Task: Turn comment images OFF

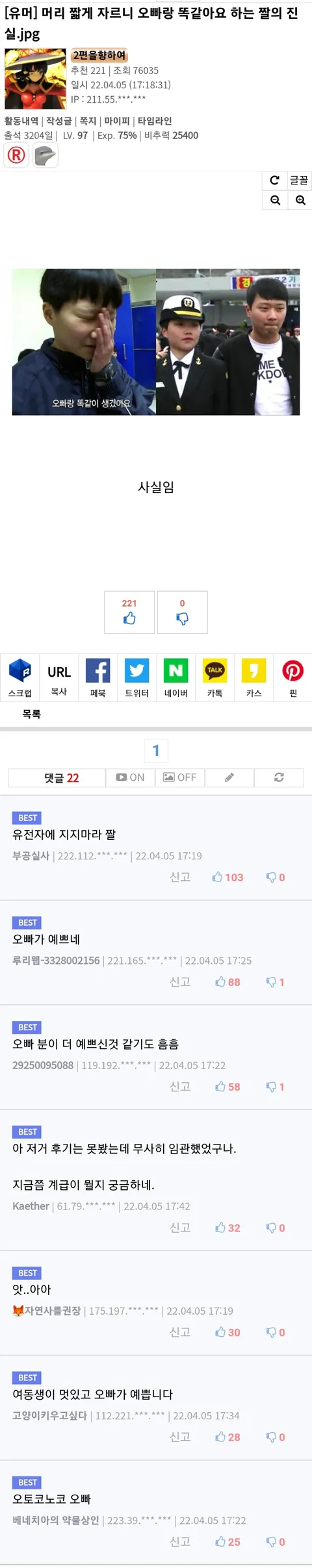Action: (180, 778)
